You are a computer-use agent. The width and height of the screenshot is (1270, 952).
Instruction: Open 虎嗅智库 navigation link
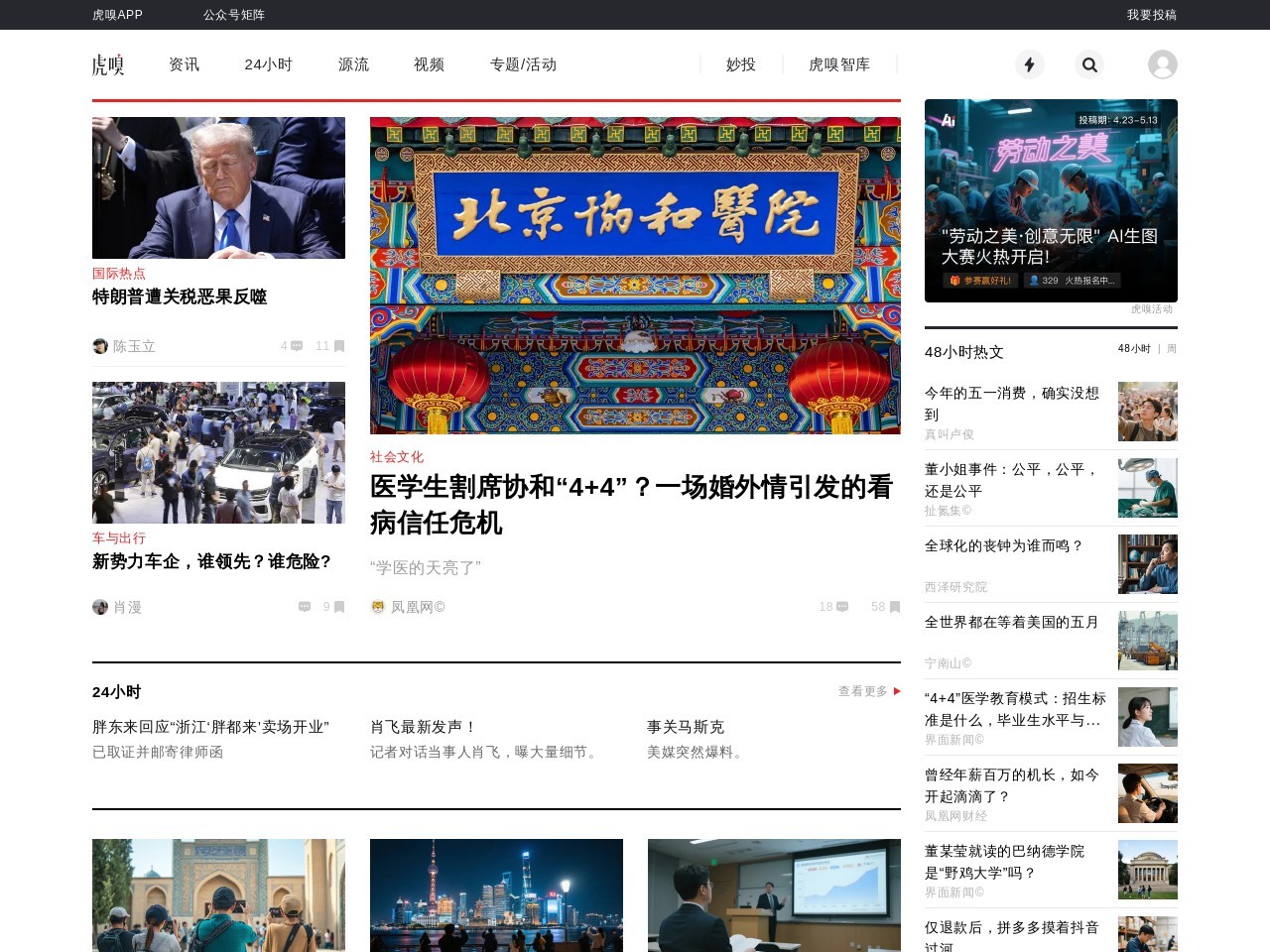click(x=839, y=64)
